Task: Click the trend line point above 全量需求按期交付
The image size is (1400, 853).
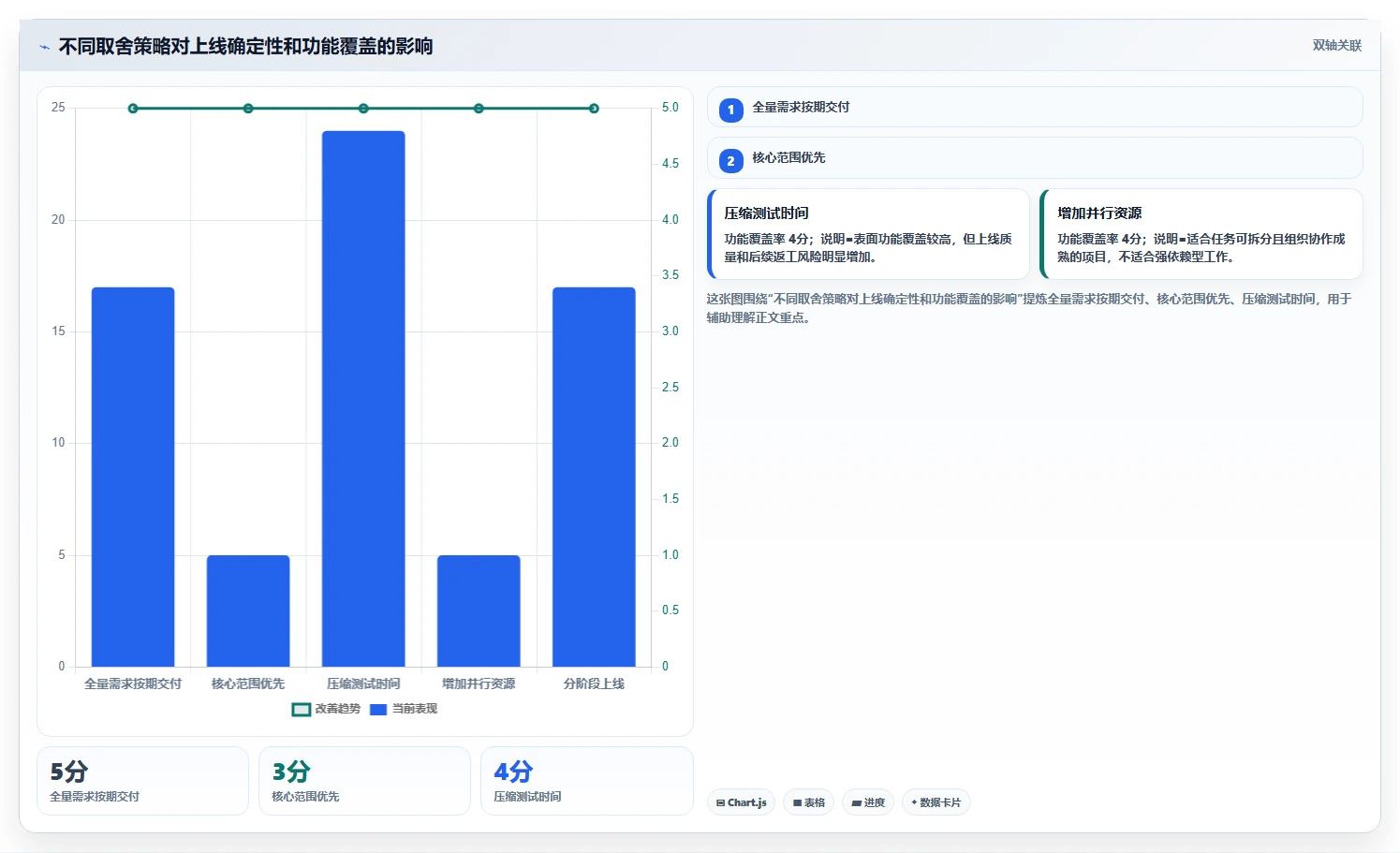Action: tap(133, 109)
